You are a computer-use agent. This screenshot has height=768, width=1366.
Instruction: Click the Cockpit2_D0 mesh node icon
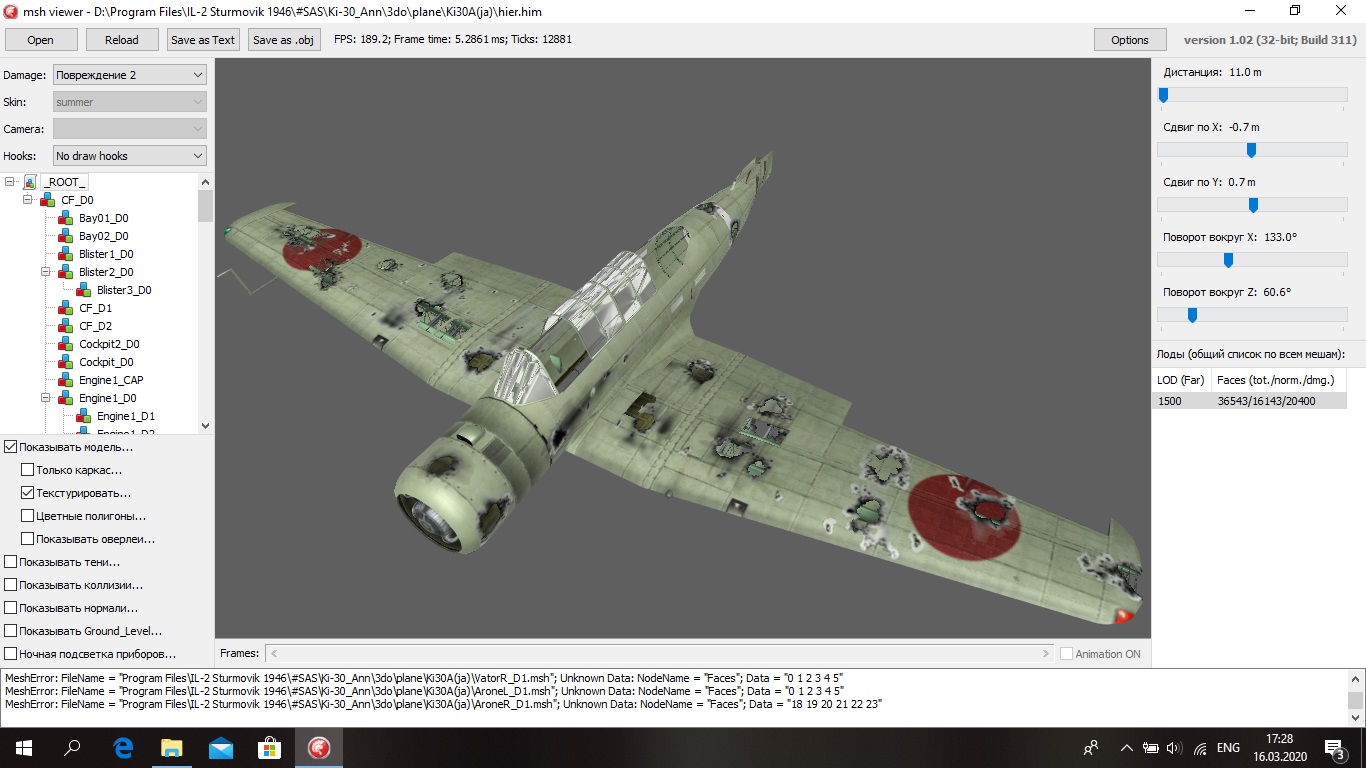(66, 344)
